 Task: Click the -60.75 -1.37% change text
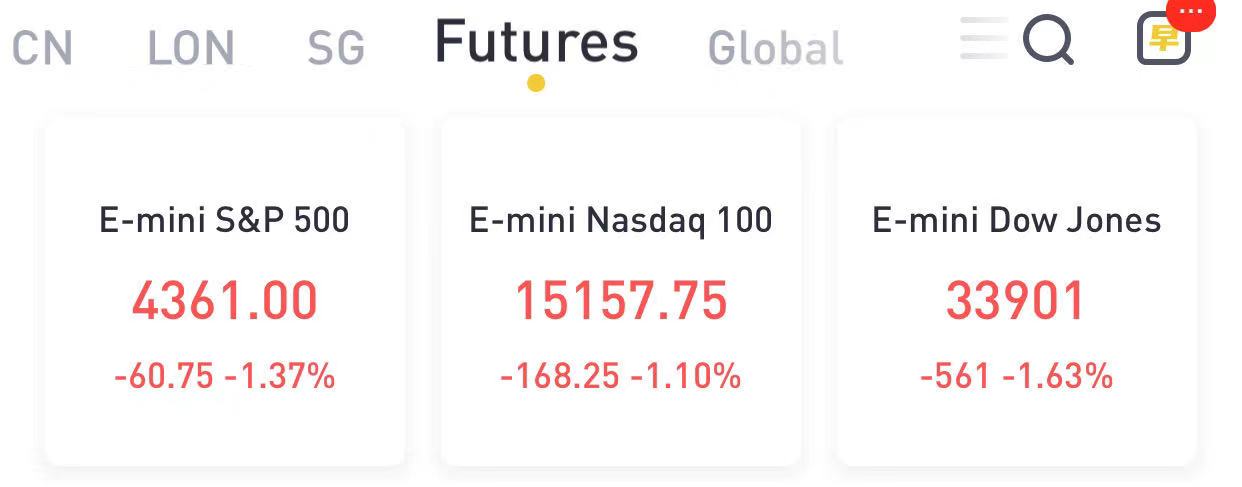pos(225,376)
